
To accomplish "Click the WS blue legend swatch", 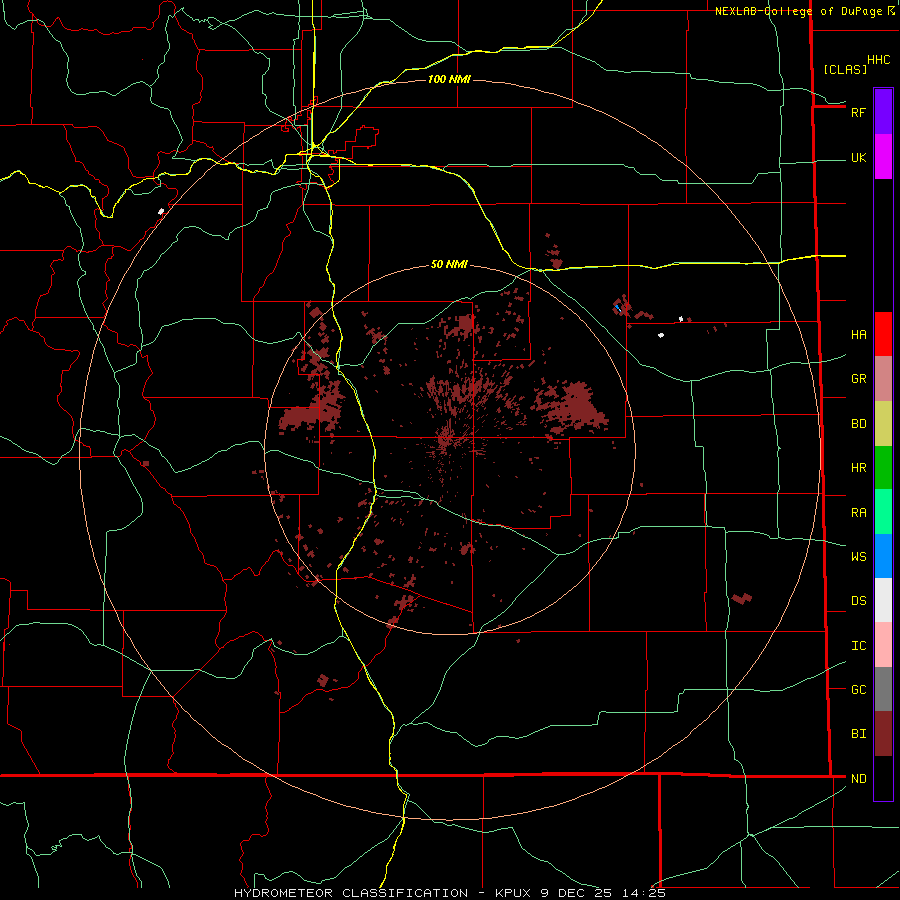I will click(883, 556).
